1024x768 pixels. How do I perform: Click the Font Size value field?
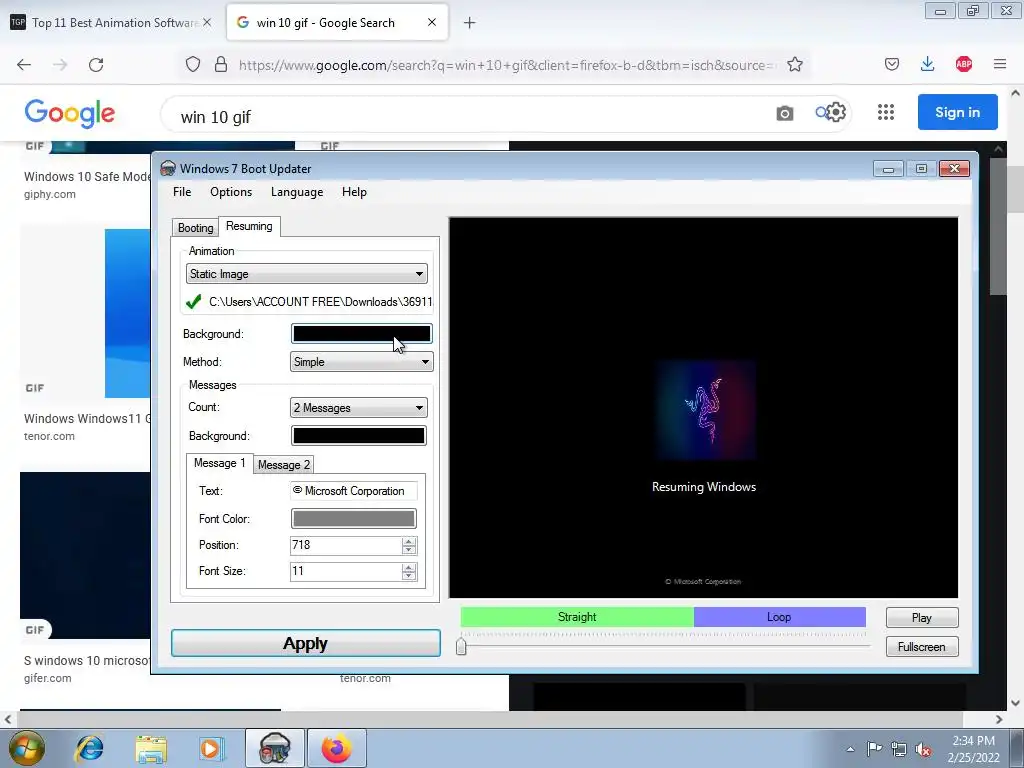[345, 571]
